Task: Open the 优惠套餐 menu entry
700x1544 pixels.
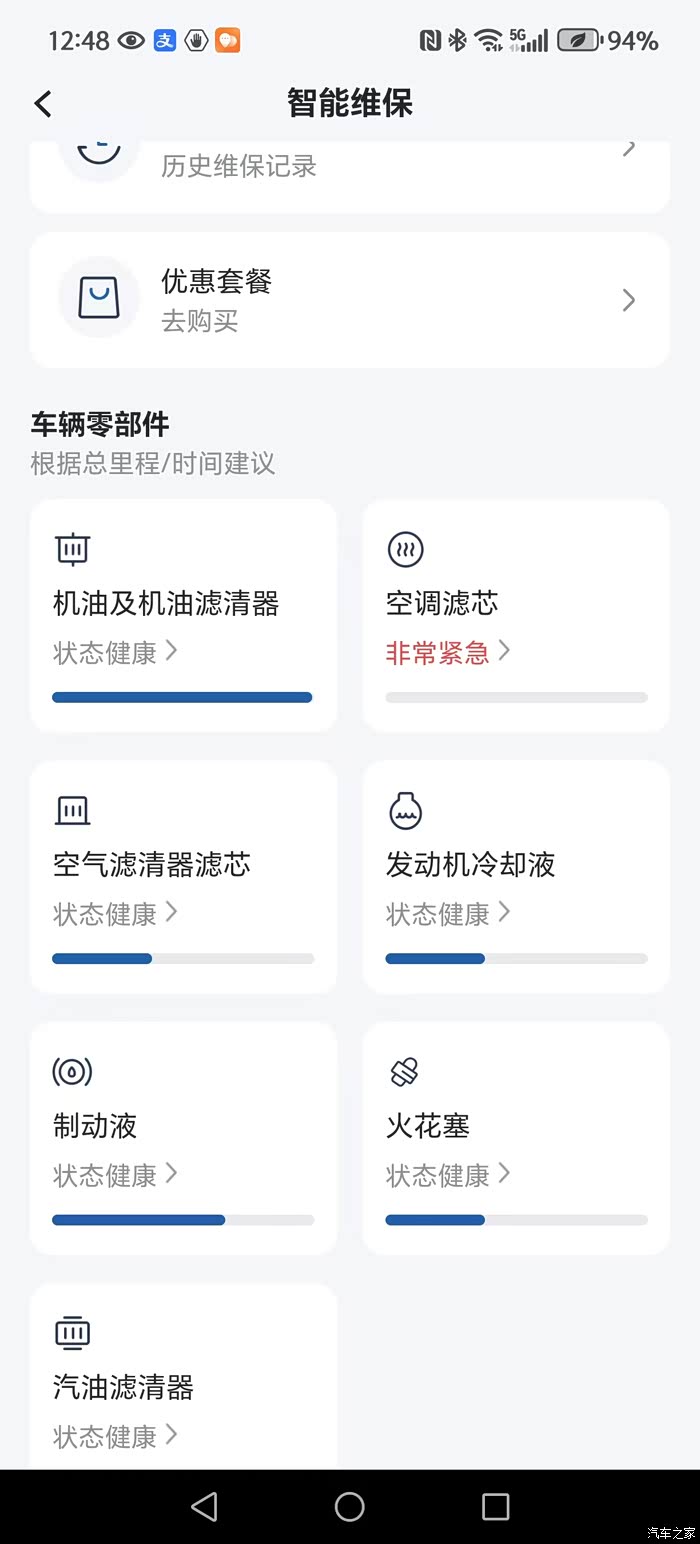Action: [x=217, y=282]
